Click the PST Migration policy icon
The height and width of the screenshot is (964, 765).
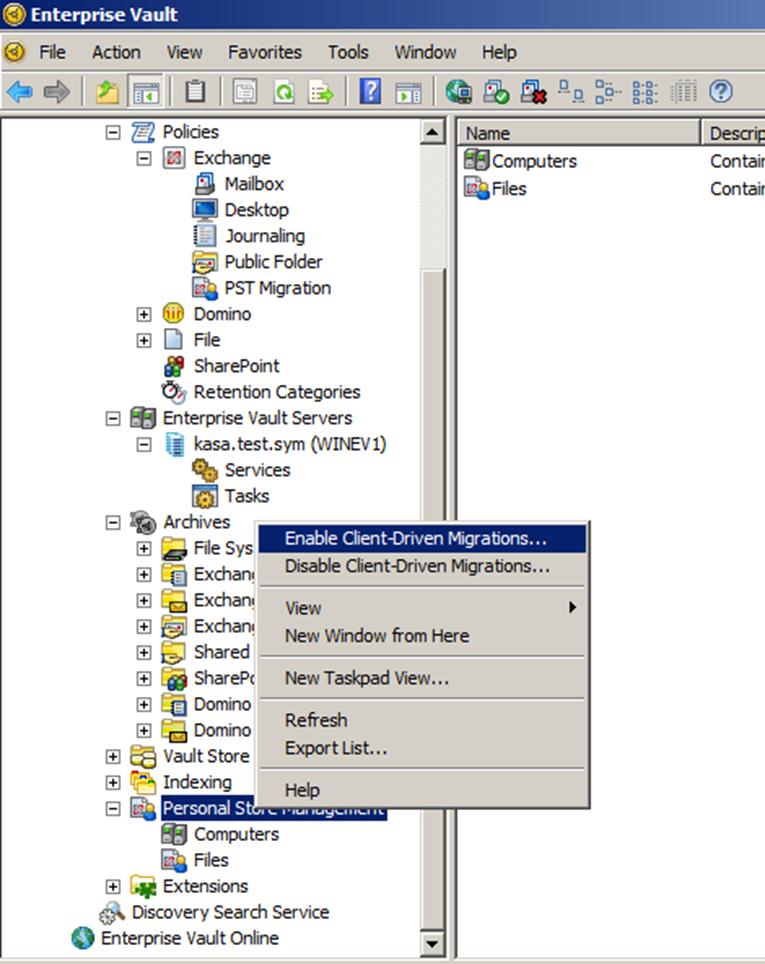click(x=205, y=288)
